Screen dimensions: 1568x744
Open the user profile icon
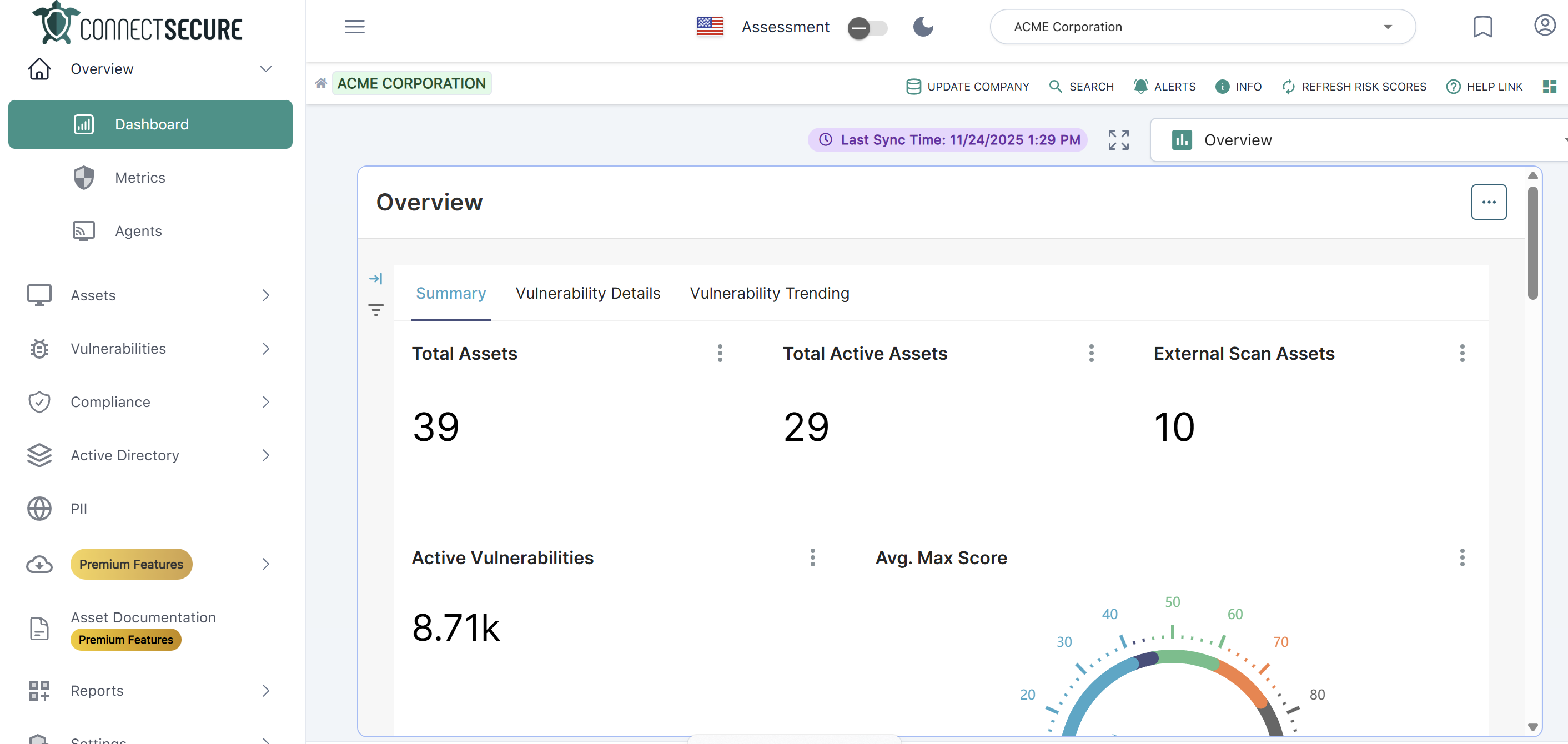pyautogui.click(x=1544, y=26)
